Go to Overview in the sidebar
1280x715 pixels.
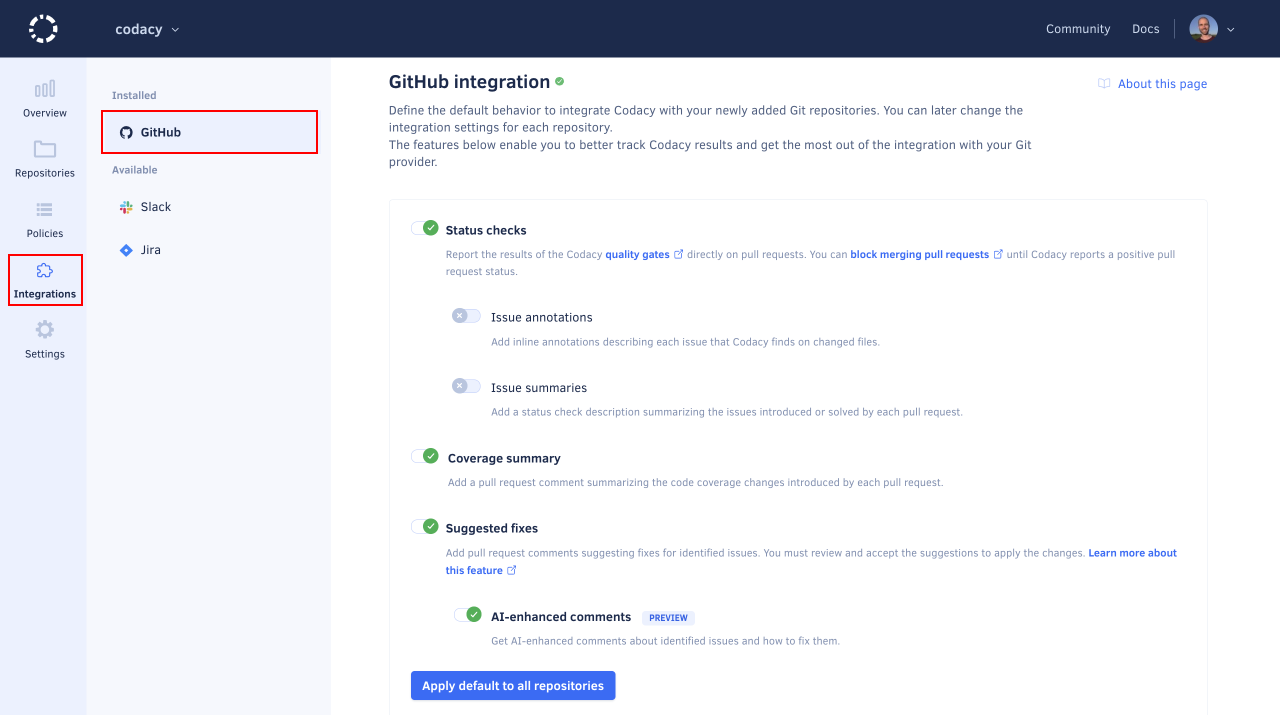pyautogui.click(x=45, y=99)
